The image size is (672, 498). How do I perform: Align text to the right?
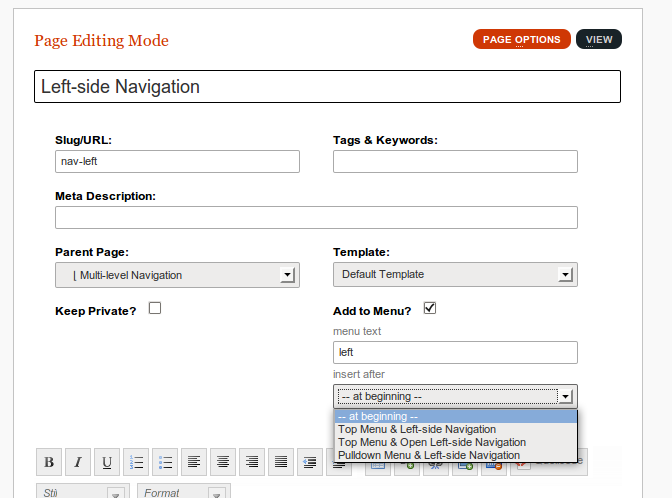[253, 462]
